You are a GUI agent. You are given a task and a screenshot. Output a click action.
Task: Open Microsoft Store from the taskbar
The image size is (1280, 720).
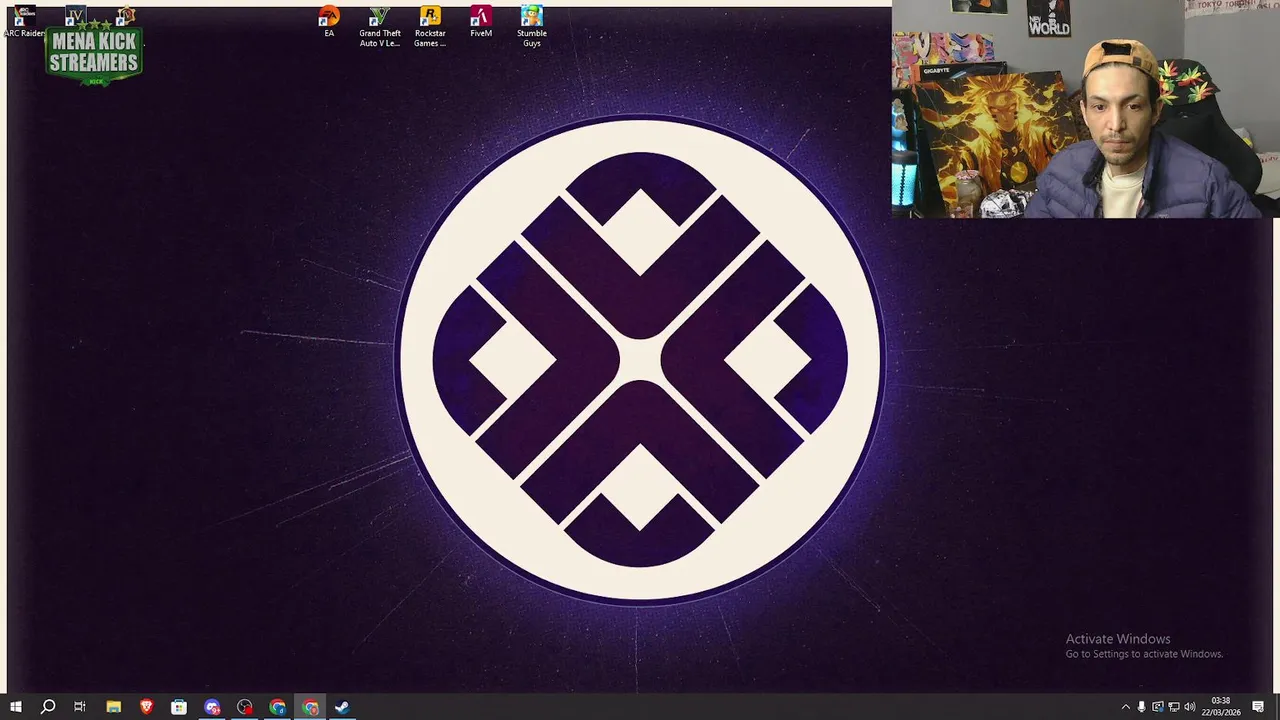point(179,707)
